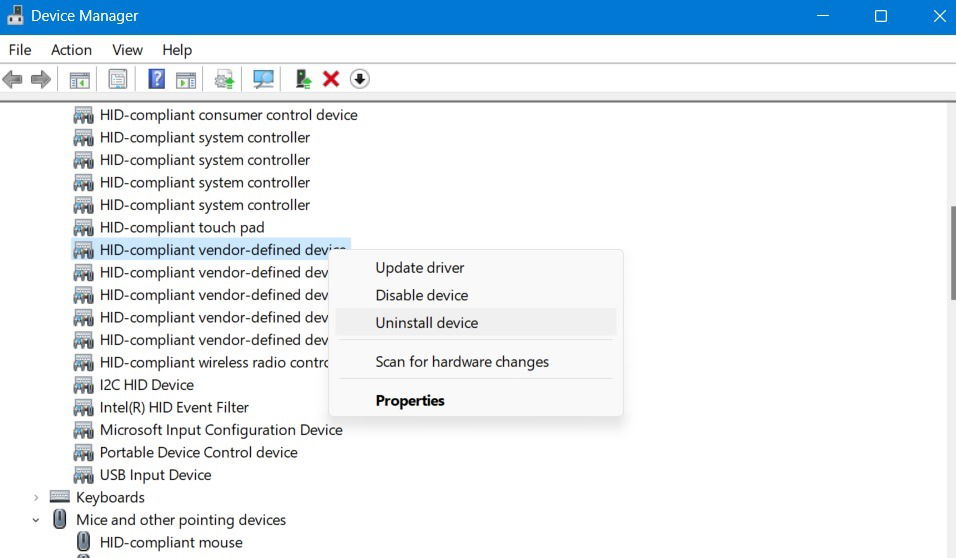This screenshot has height=558, width=956.
Task: Click the Keyboards category icon
Action: [60, 497]
